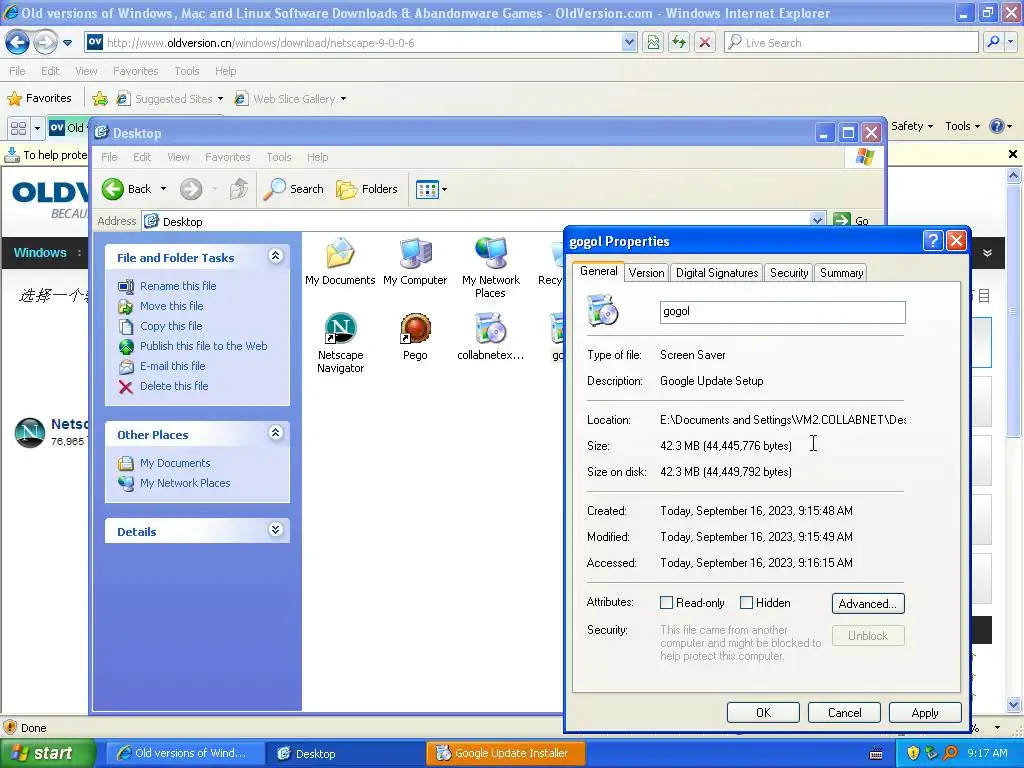Click Go button next to Address bar
This screenshot has width=1024, height=768.
click(851, 221)
